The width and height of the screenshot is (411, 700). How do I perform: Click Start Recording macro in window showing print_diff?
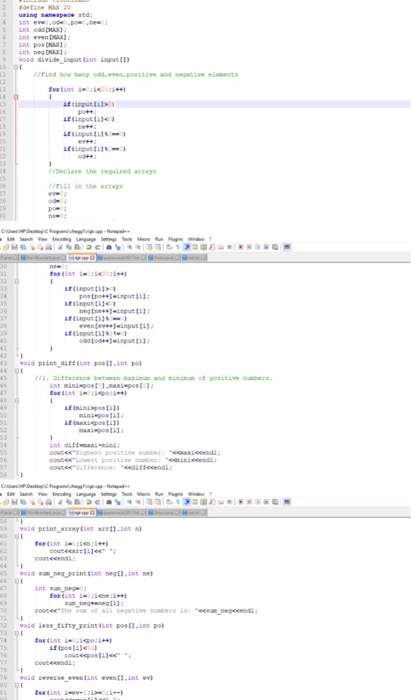[x=241, y=247]
